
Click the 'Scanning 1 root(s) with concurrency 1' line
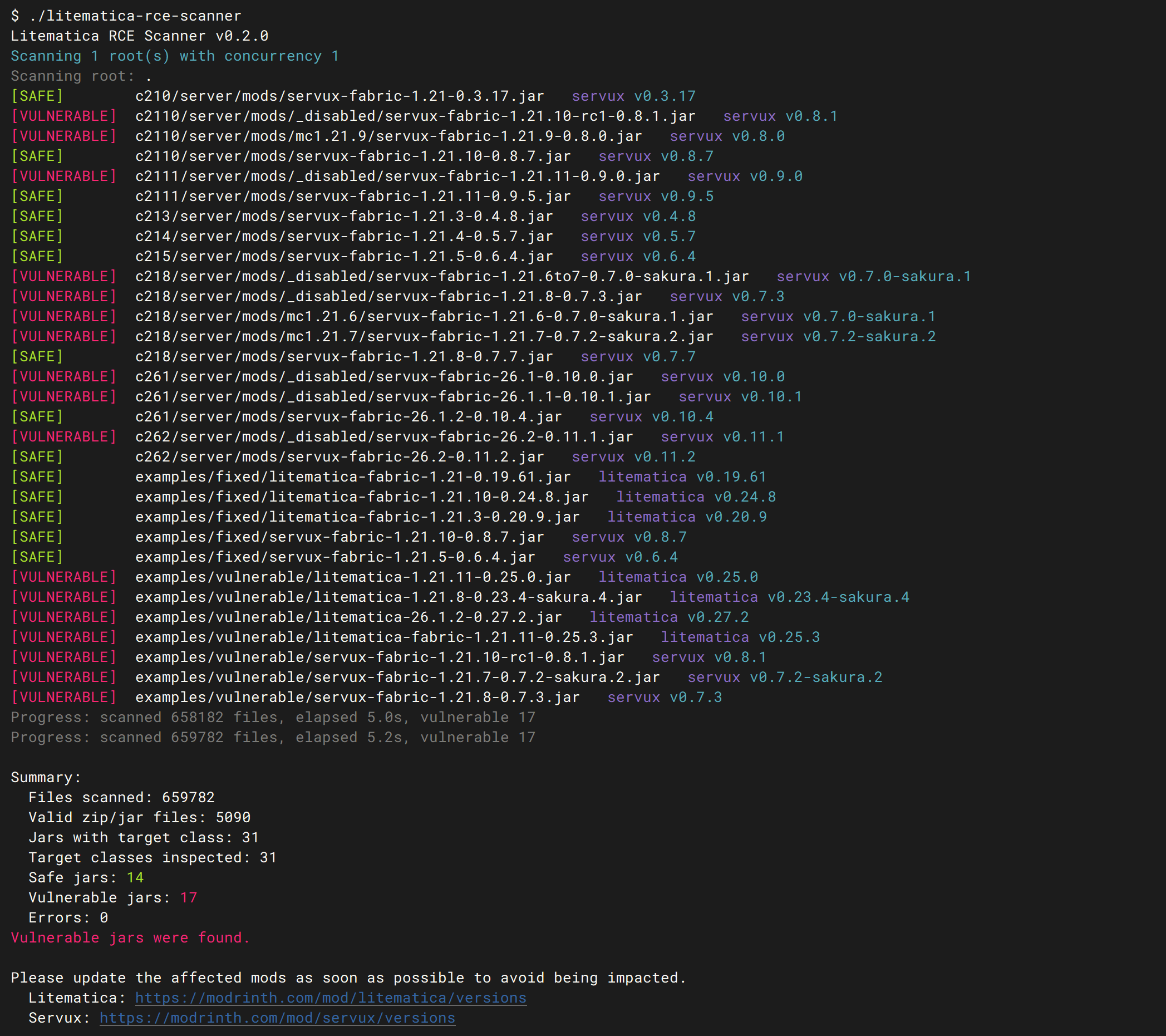coord(175,56)
